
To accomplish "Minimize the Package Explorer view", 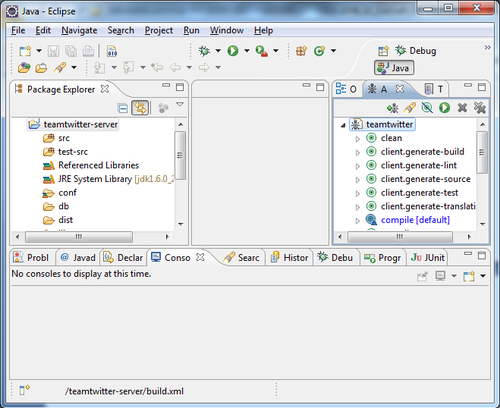I will click(166, 85).
